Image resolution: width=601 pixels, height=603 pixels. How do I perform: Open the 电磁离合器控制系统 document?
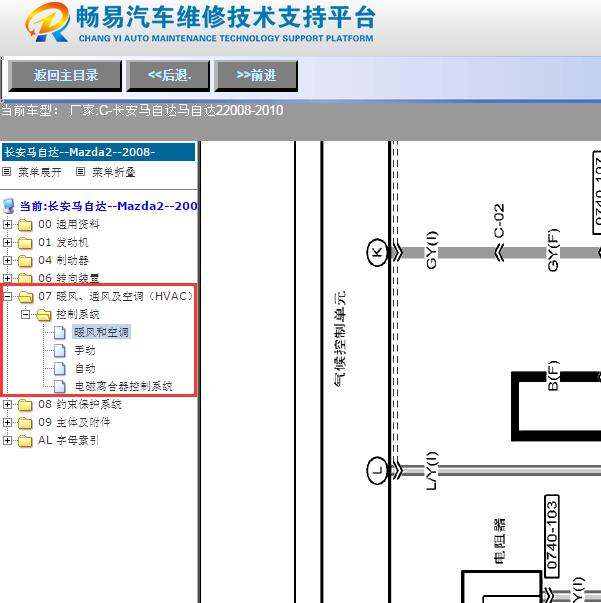(123, 386)
